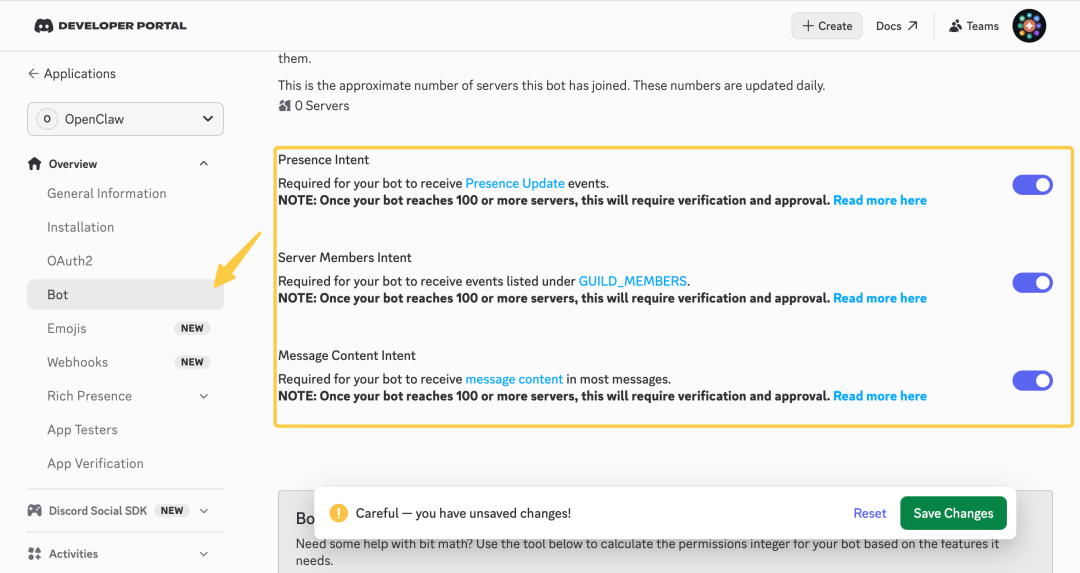
Task: Click the Overview home icon
Action: click(34, 163)
